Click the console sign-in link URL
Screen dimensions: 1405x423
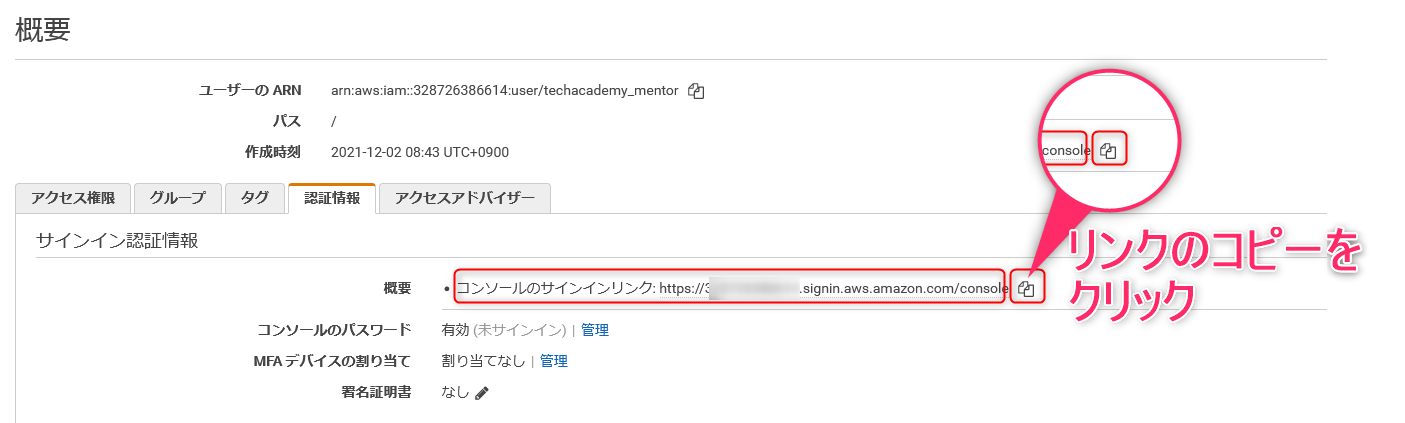click(832, 288)
